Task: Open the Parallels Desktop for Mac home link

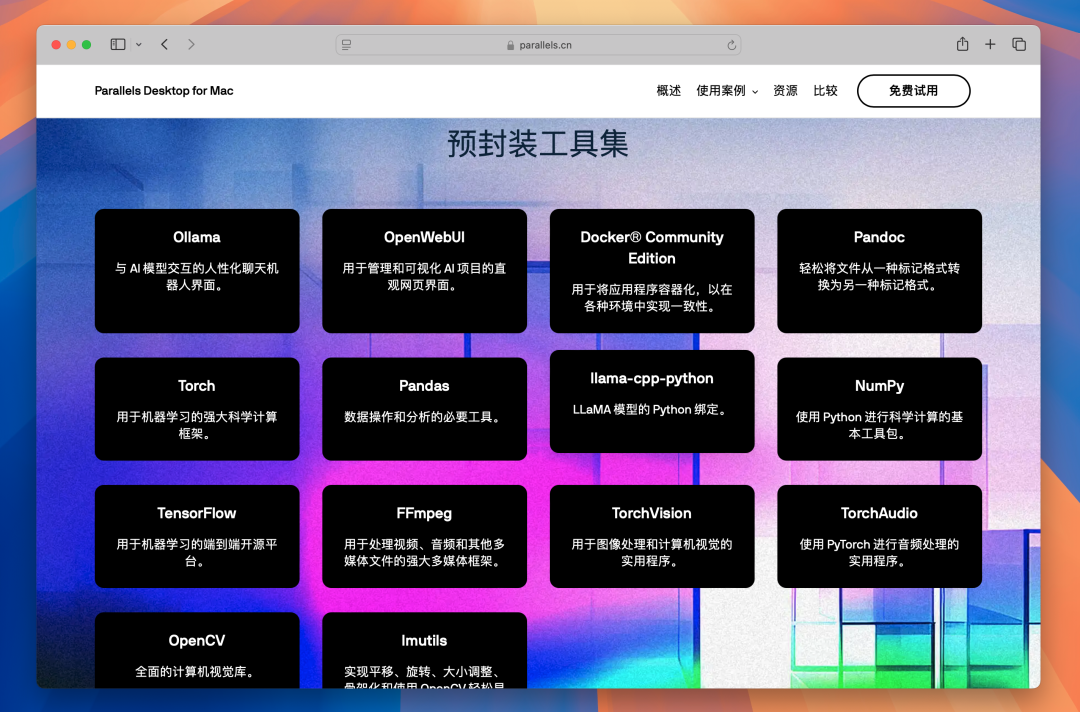Action: click(164, 91)
